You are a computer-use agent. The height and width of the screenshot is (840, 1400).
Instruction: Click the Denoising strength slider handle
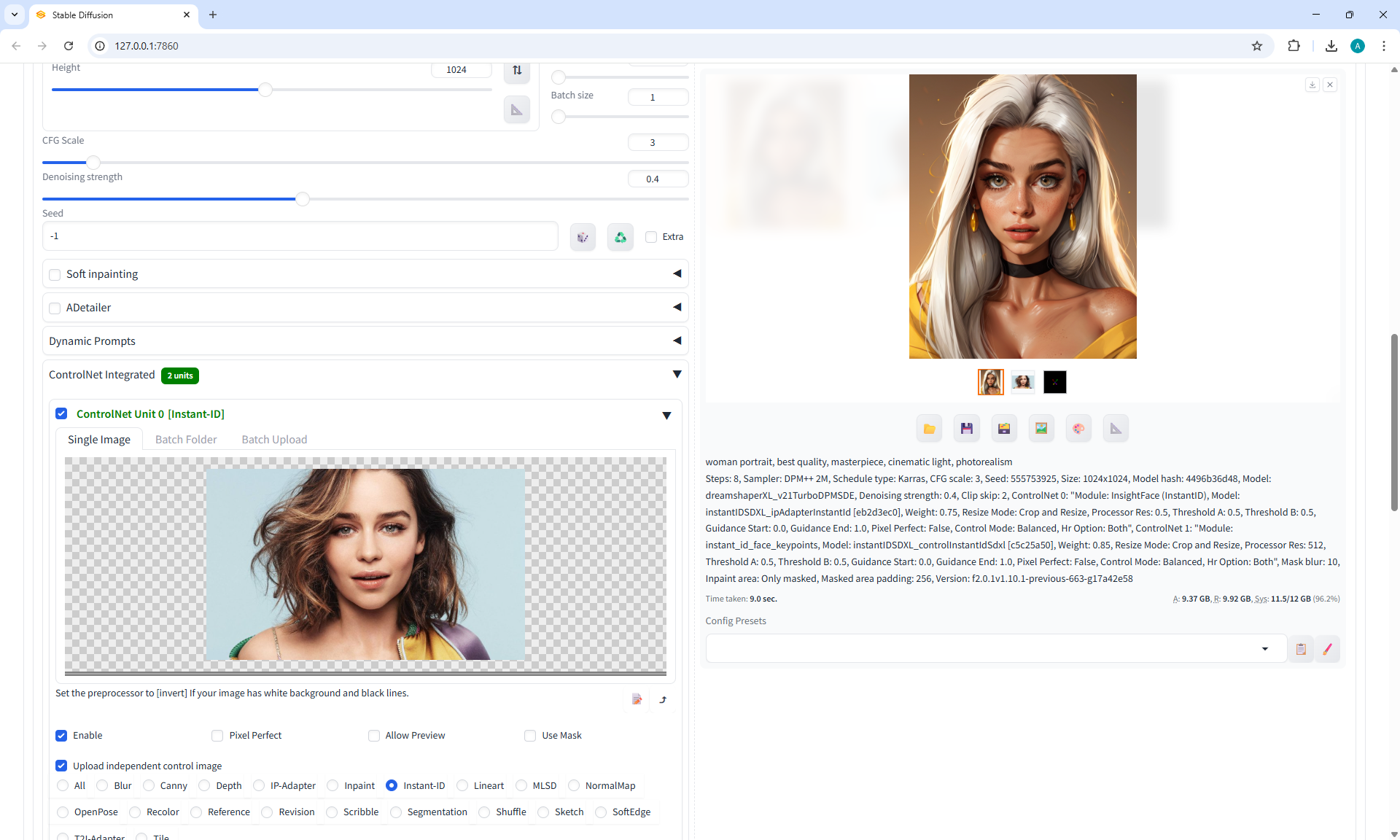tap(303, 199)
